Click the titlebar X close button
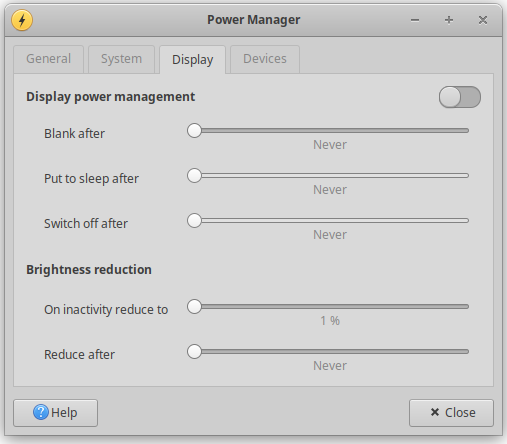 pyautogui.click(x=483, y=20)
